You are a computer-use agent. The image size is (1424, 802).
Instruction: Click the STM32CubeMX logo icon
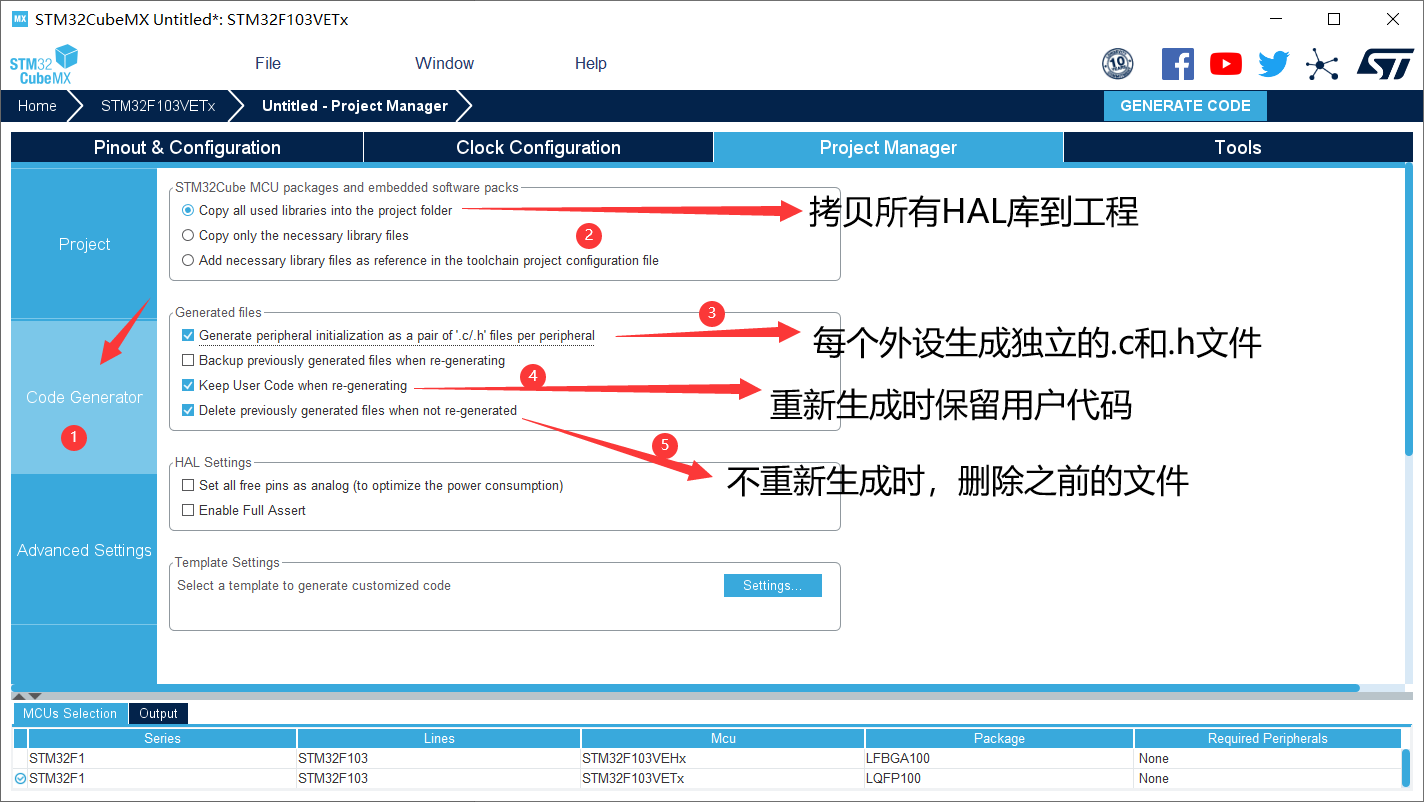[x=44, y=64]
